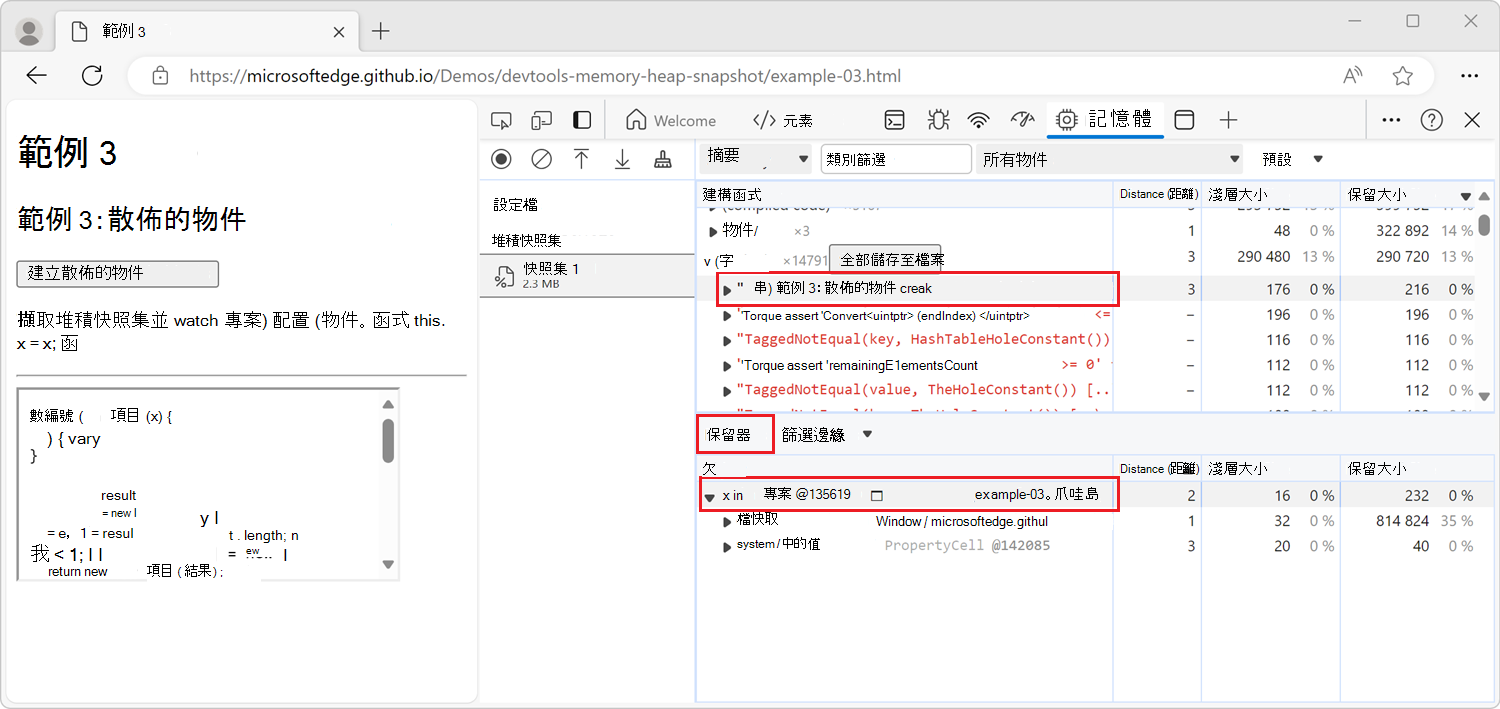Open the Application tool icon
Viewport: 1500px width, 709px height.
(1184, 121)
